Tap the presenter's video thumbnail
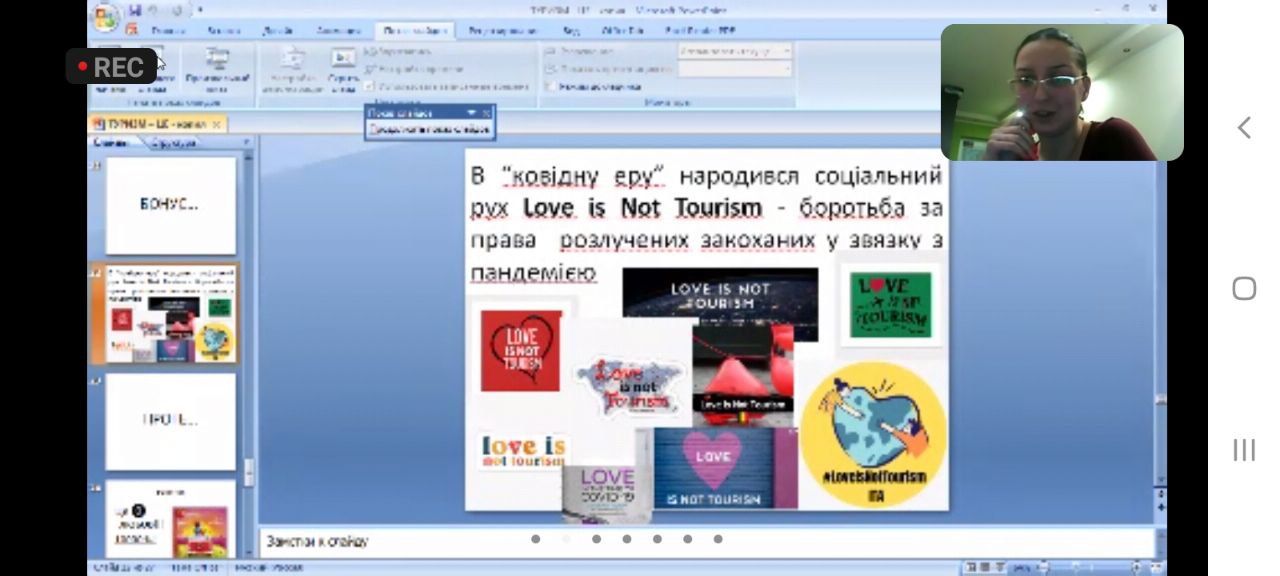This screenshot has width=1280, height=576. click(x=1061, y=92)
